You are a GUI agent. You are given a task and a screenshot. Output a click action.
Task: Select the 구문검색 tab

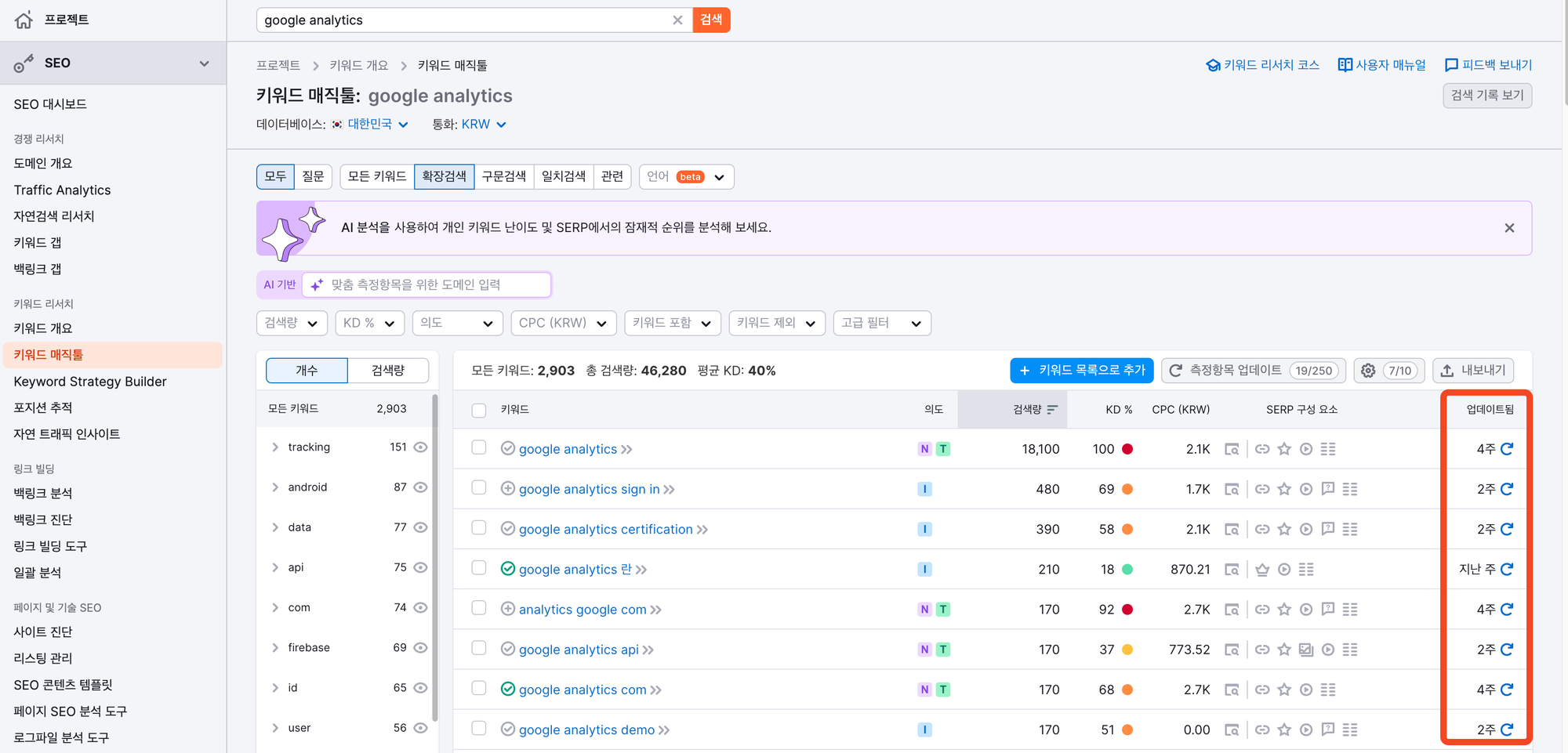click(504, 177)
